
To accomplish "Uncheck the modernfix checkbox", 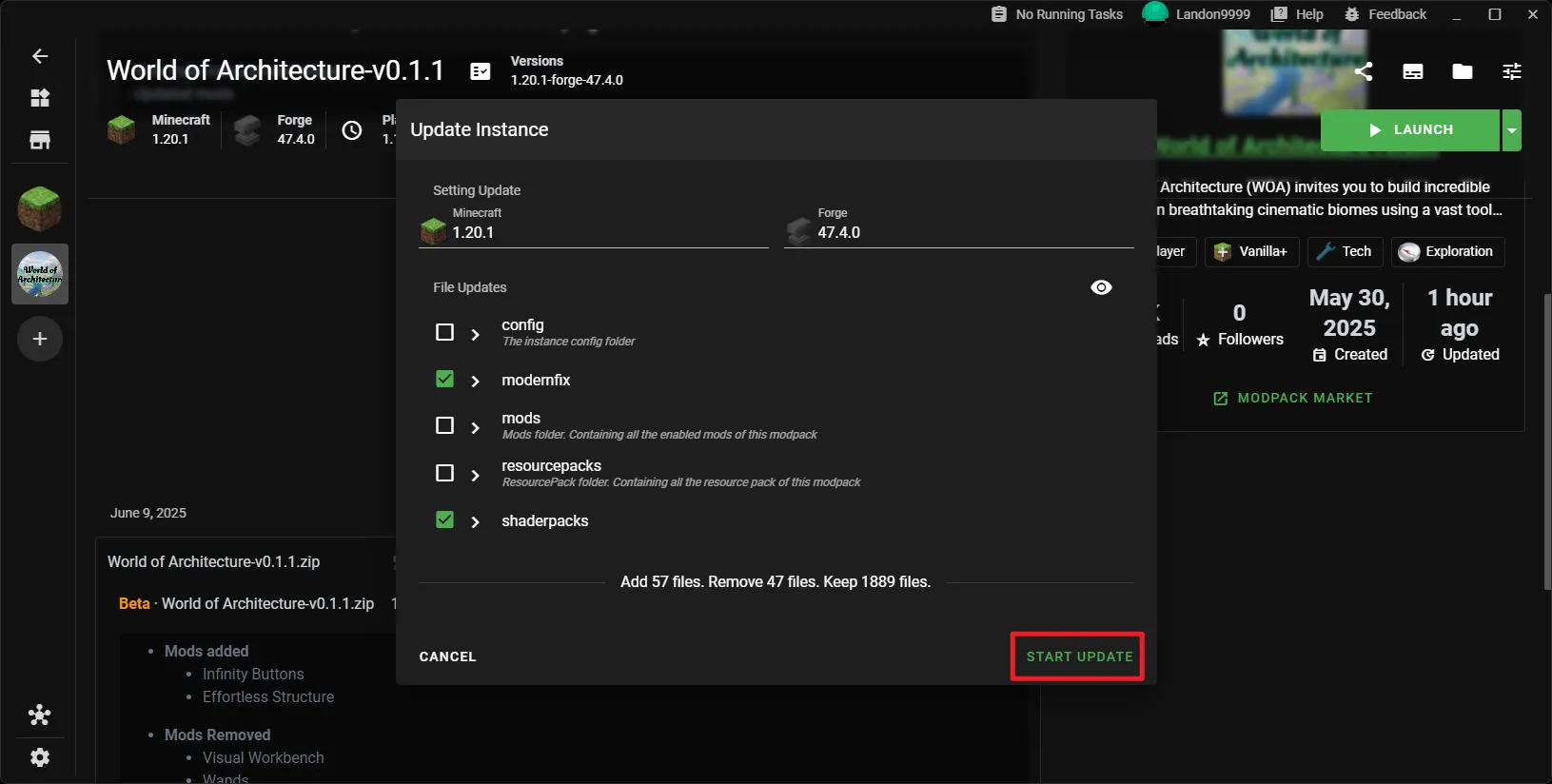I will (x=444, y=379).
